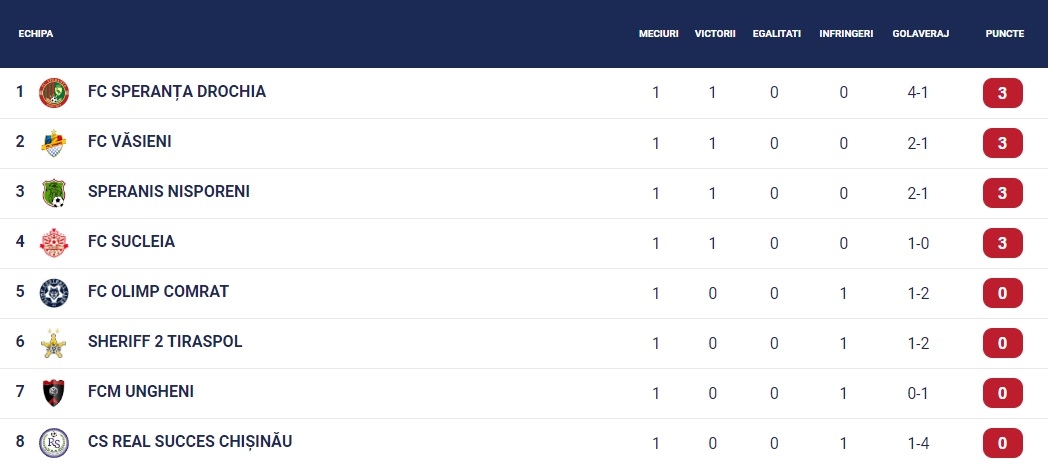Click the Victorii column header
This screenshot has width=1048, height=468.
coord(715,33)
